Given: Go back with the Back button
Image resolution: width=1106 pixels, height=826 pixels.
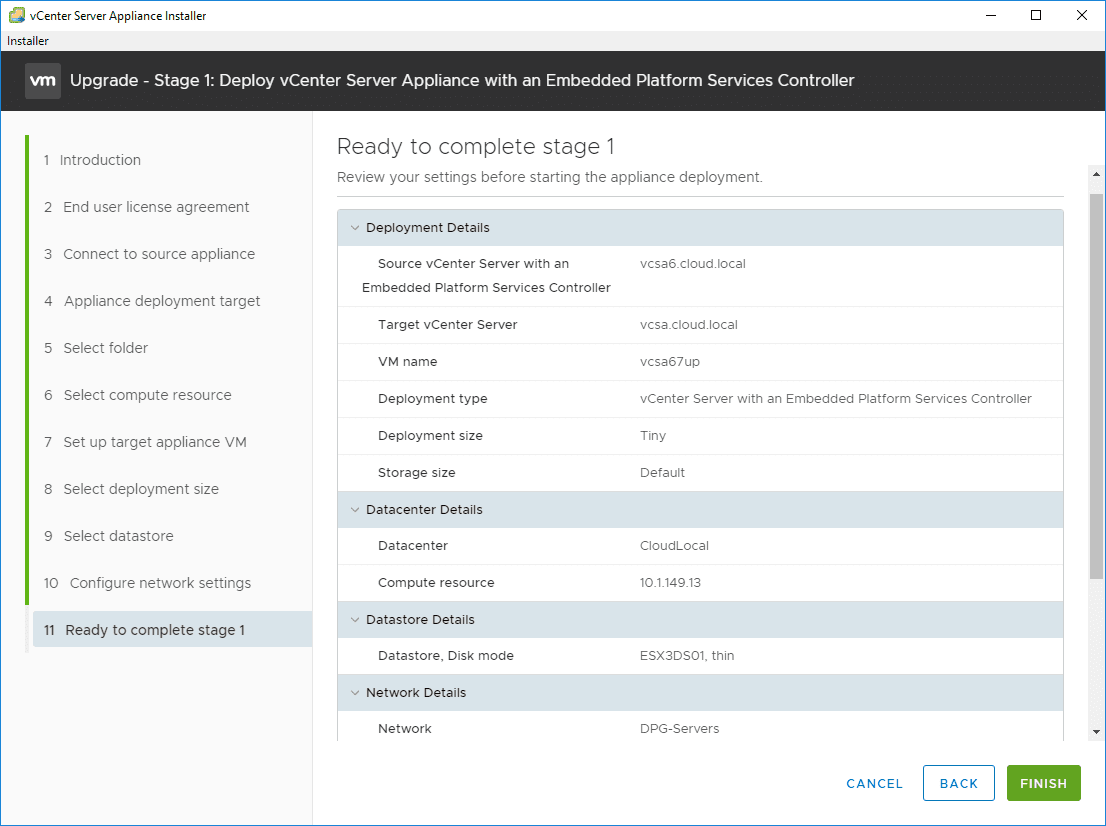Looking at the screenshot, I should pyautogui.click(x=958, y=784).
